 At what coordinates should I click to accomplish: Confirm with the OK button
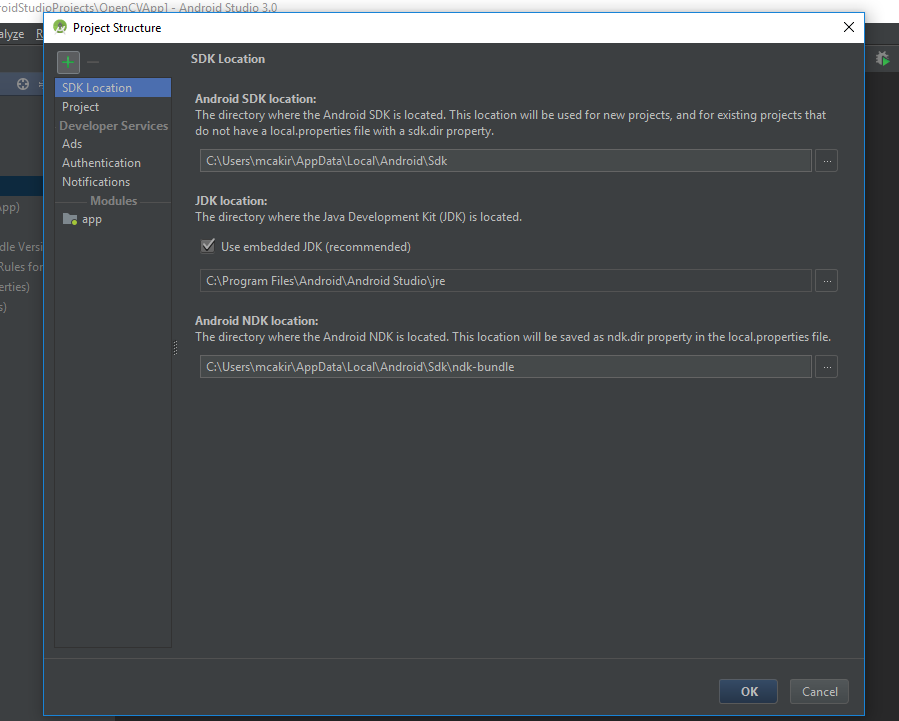point(748,692)
